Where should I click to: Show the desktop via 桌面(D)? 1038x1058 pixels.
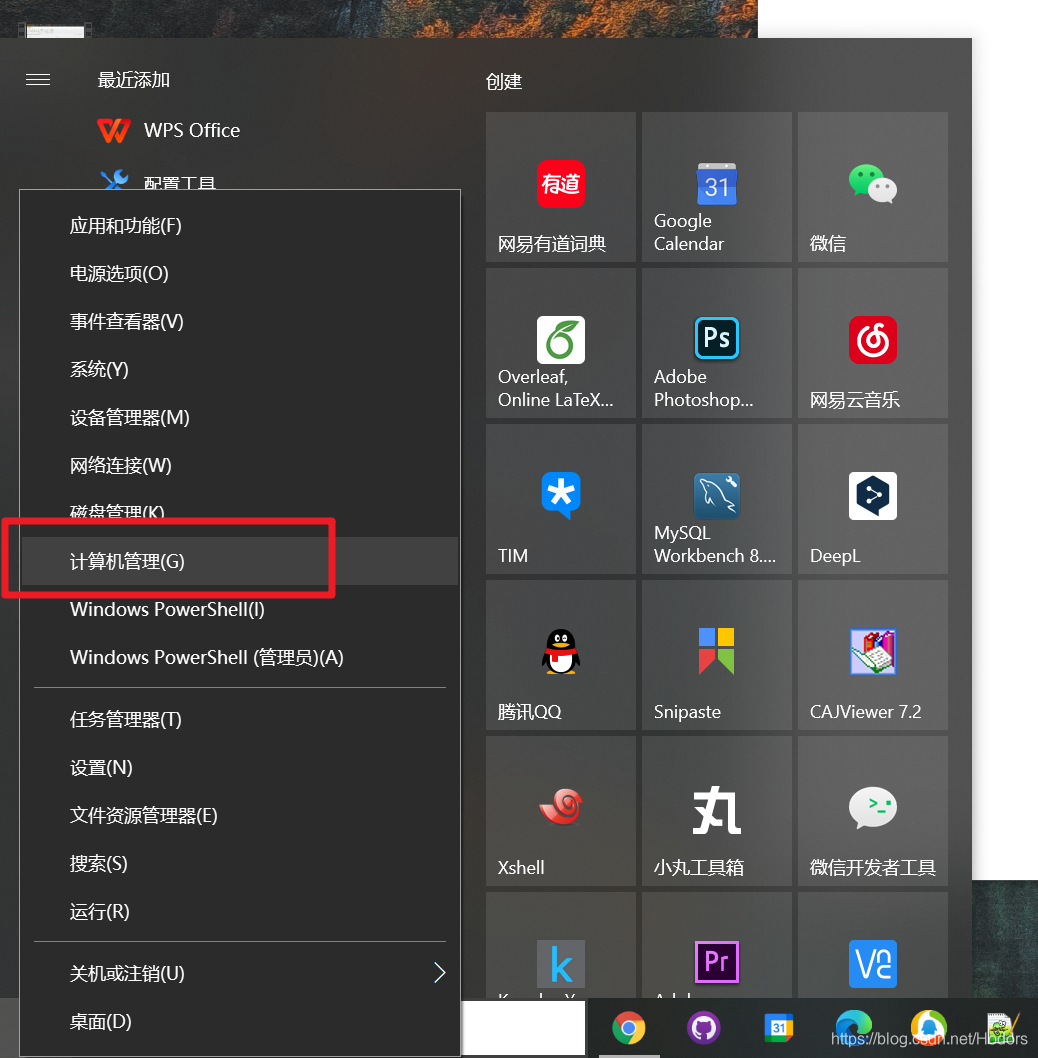tap(240, 1021)
